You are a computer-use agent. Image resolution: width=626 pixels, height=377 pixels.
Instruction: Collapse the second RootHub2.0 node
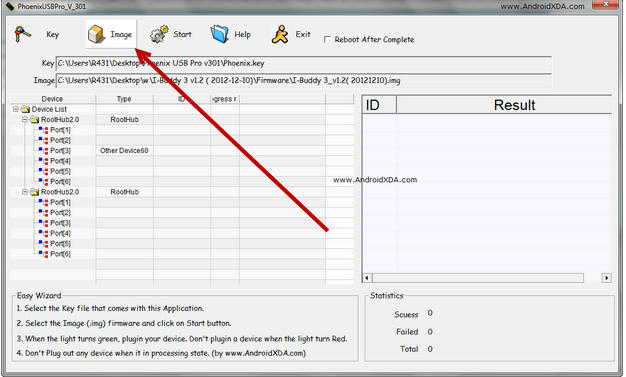(25, 192)
